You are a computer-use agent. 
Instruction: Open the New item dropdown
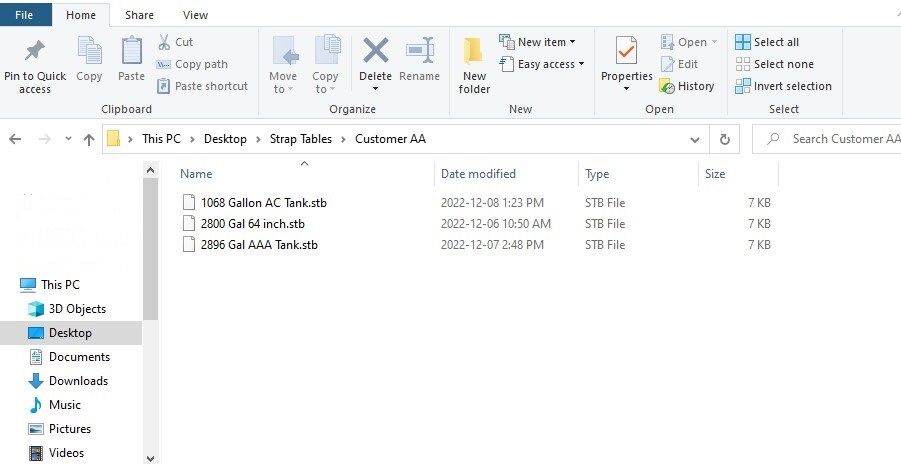(538, 42)
